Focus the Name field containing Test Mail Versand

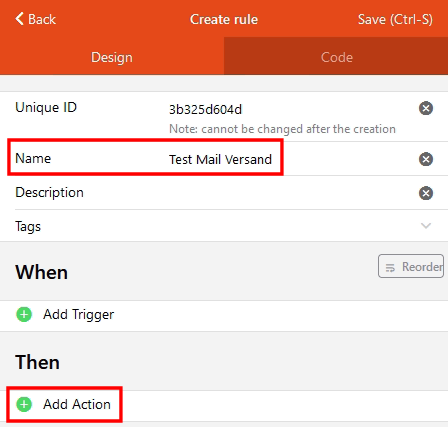point(220,159)
